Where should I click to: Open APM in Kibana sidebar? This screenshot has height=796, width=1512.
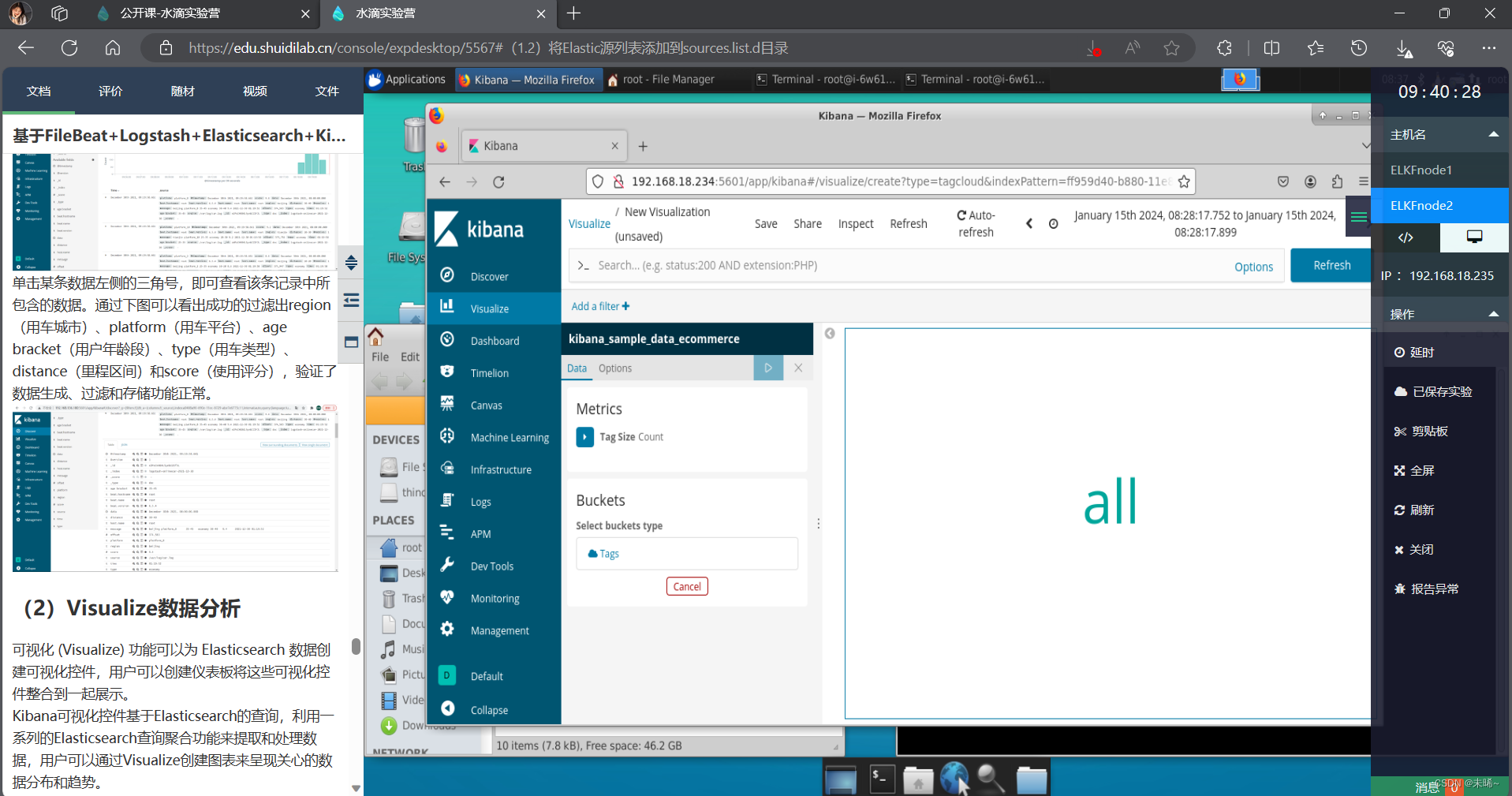pyautogui.click(x=480, y=534)
